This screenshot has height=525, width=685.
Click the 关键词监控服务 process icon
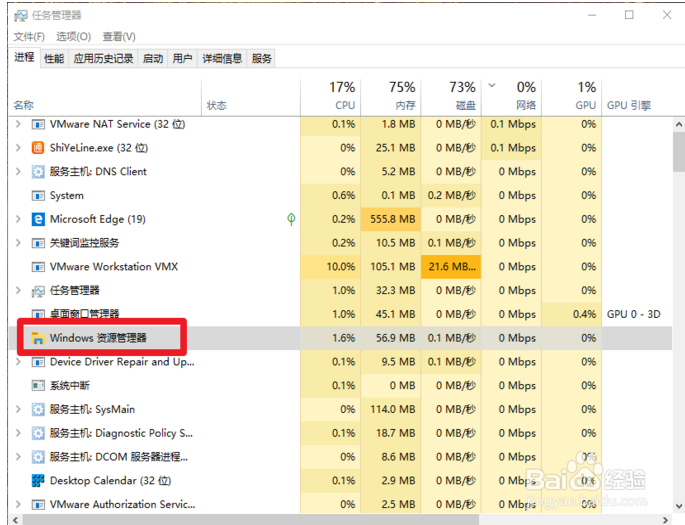click(38, 243)
